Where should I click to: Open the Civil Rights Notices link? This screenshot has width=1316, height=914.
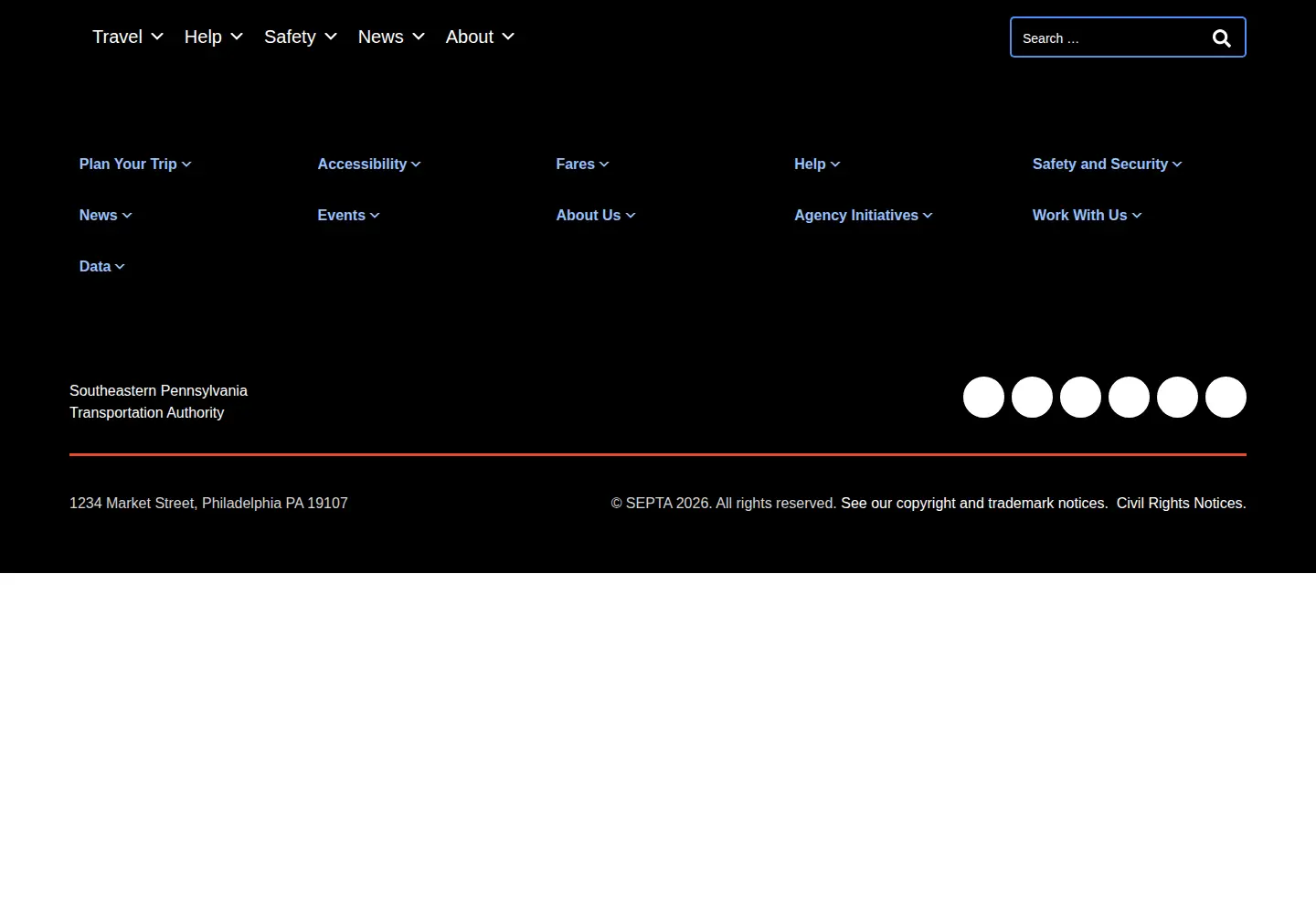click(x=1181, y=504)
